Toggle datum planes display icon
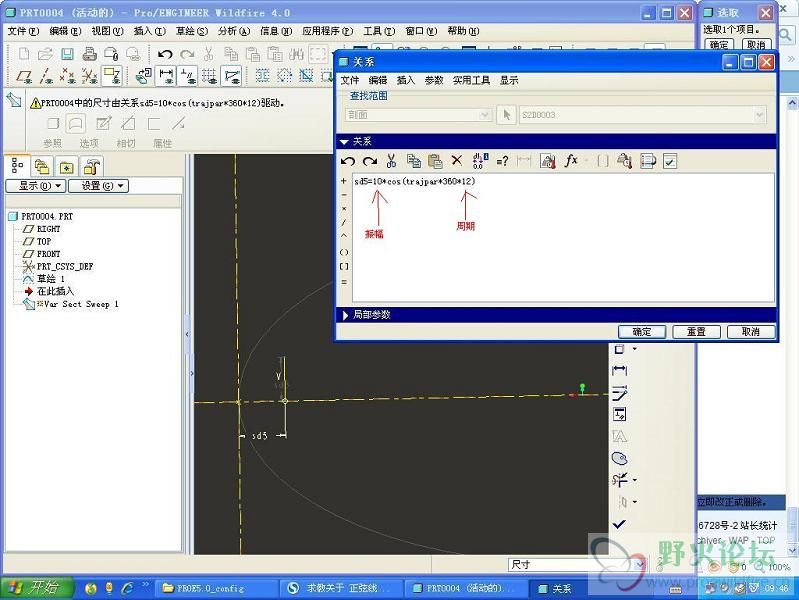799x600 pixels. tap(23, 76)
